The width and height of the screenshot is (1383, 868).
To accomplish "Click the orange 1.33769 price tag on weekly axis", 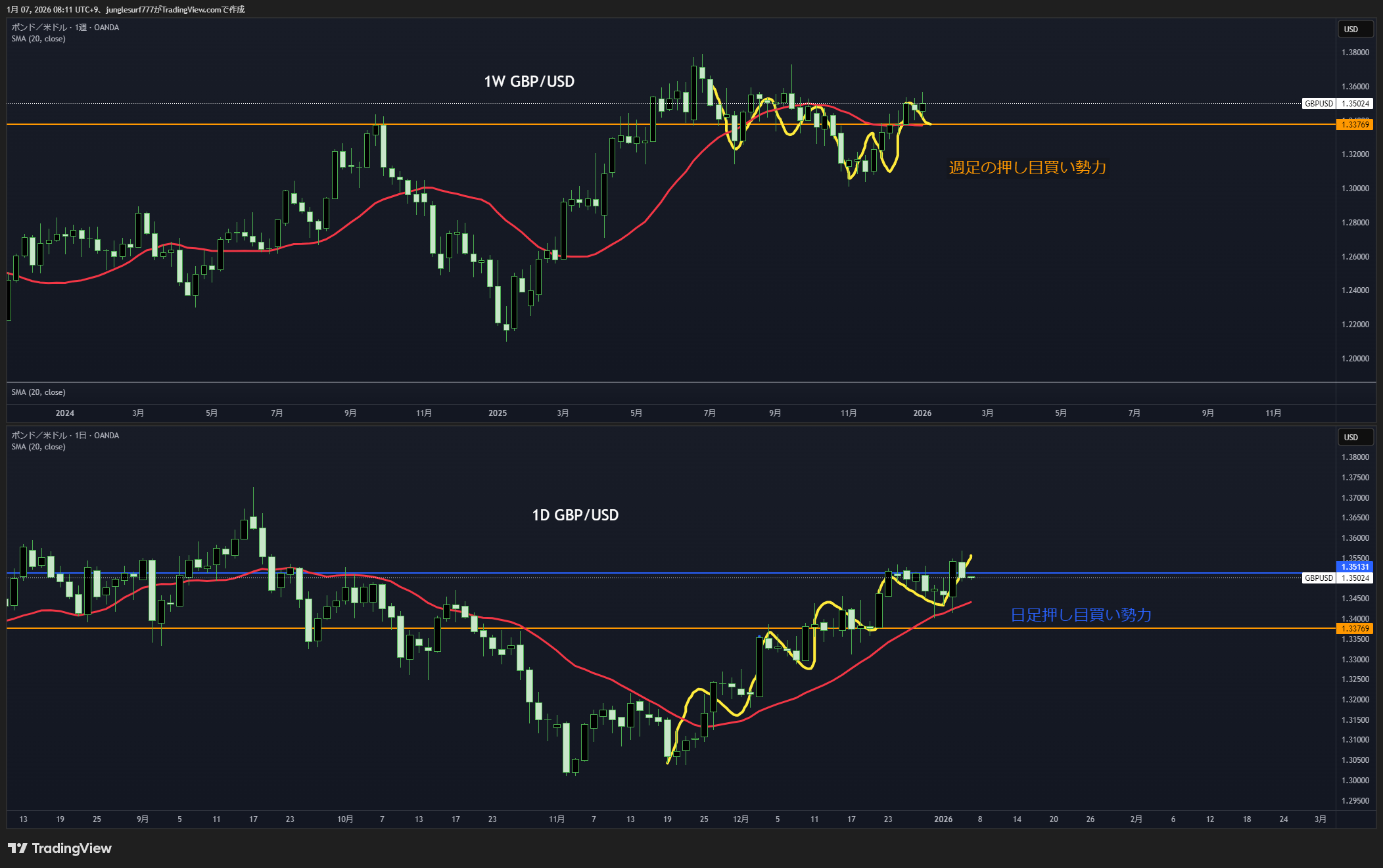I will (x=1355, y=125).
